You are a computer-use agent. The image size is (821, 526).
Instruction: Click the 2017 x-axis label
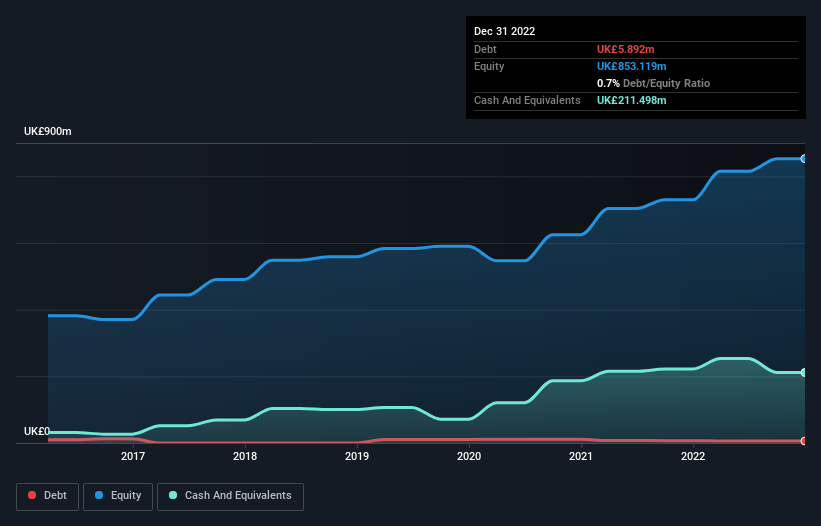pyautogui.click(x=133, y=456)
